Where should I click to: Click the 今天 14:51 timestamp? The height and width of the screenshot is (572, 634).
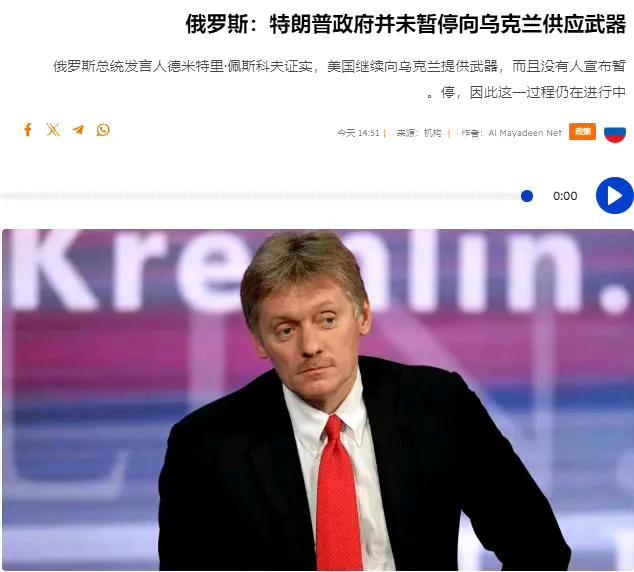(x=358, y=133)
